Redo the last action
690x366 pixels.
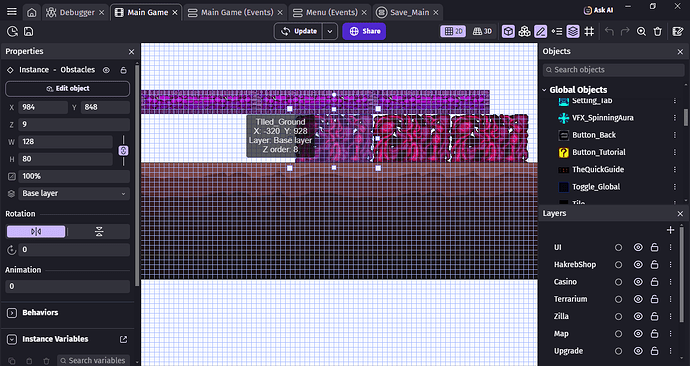click(x=625, y=31)
